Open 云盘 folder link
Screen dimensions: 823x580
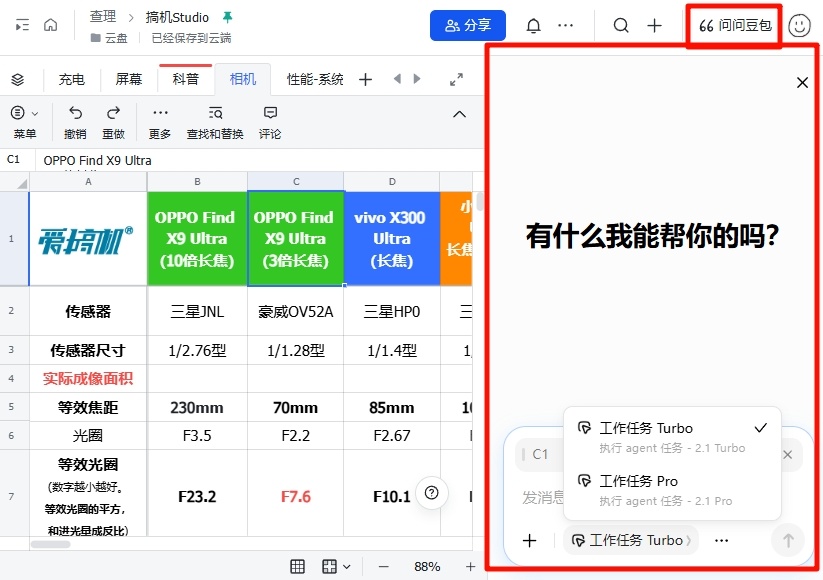click(x=109, y=38)
